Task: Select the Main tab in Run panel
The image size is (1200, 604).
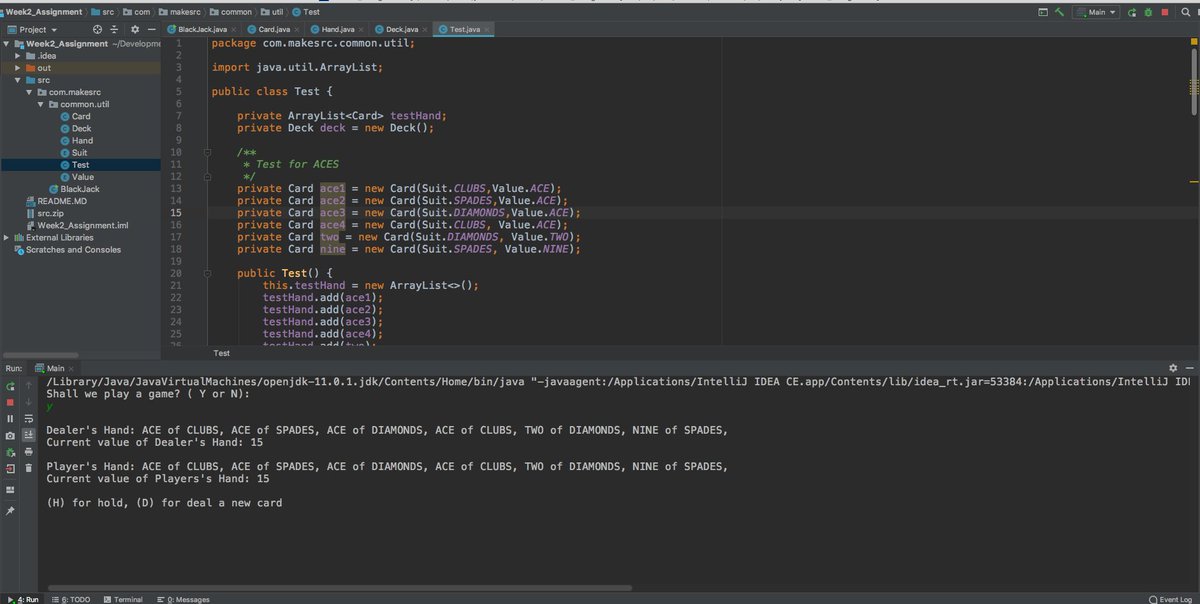Action: 55,369
